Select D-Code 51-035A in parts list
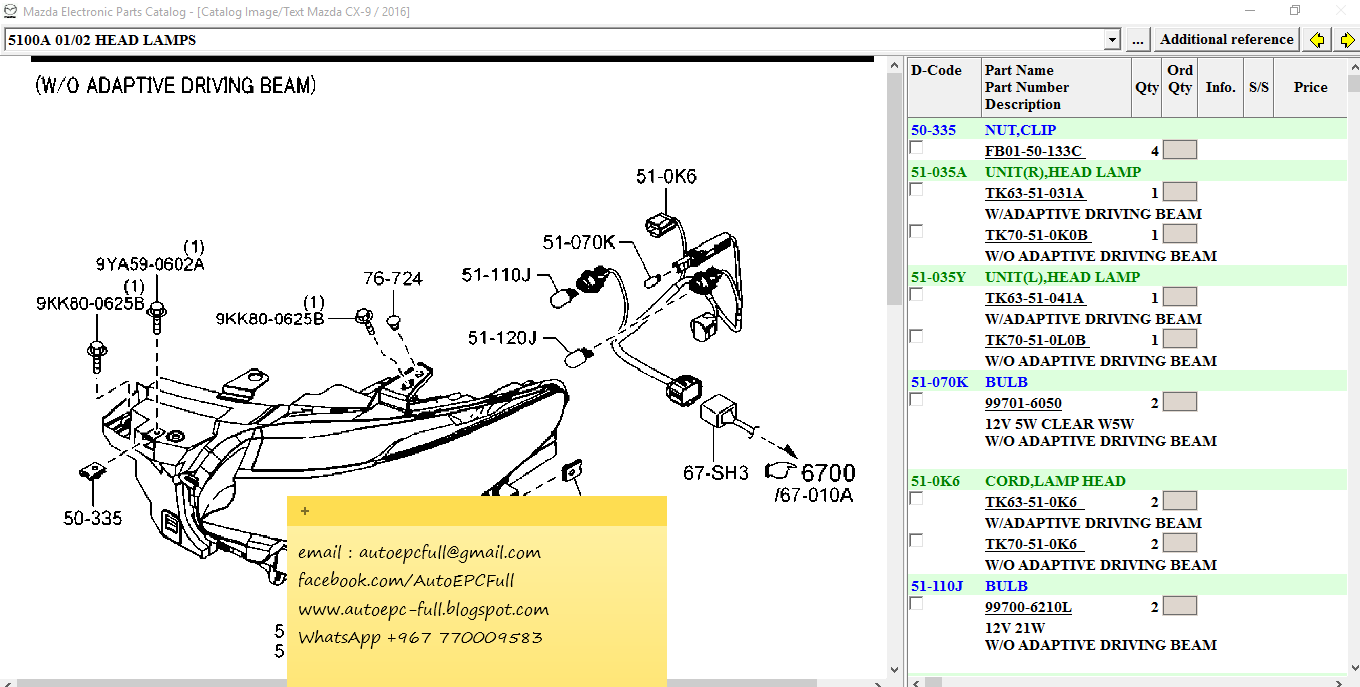Viewport: 1360px width, 687px height. (x=938, y=172)
